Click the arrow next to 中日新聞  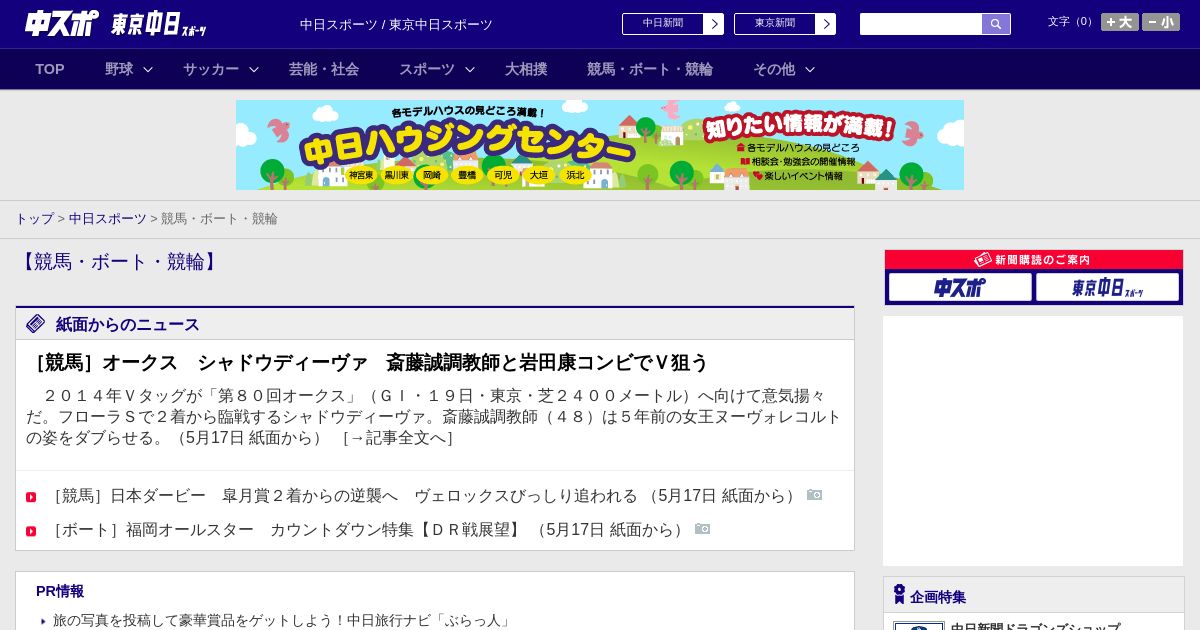(714, 24)
